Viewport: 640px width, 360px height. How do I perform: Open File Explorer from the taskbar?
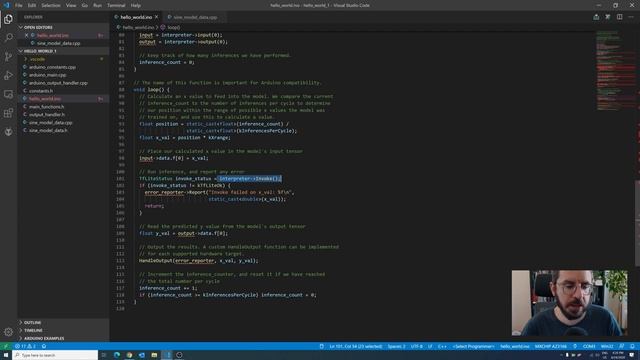(x=154, y=355)
